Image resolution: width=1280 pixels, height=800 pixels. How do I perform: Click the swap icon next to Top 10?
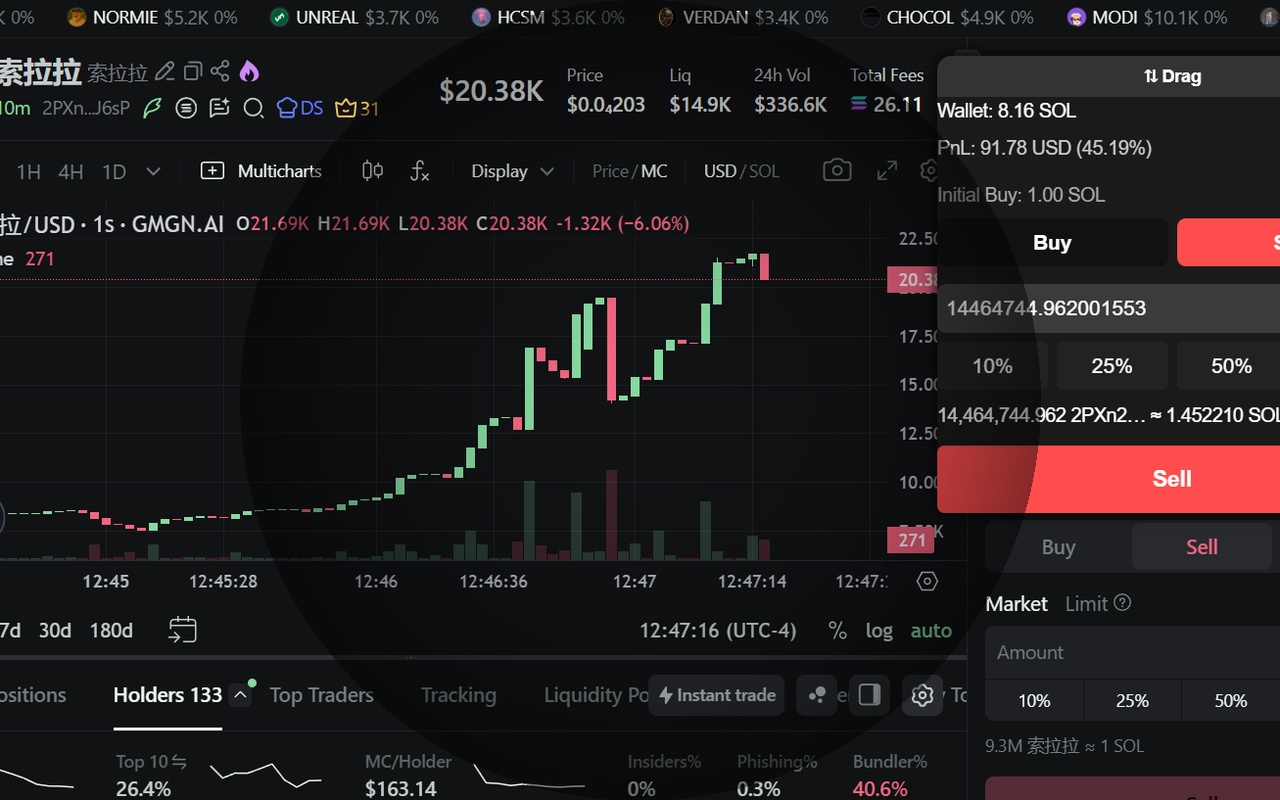(179, 762)
